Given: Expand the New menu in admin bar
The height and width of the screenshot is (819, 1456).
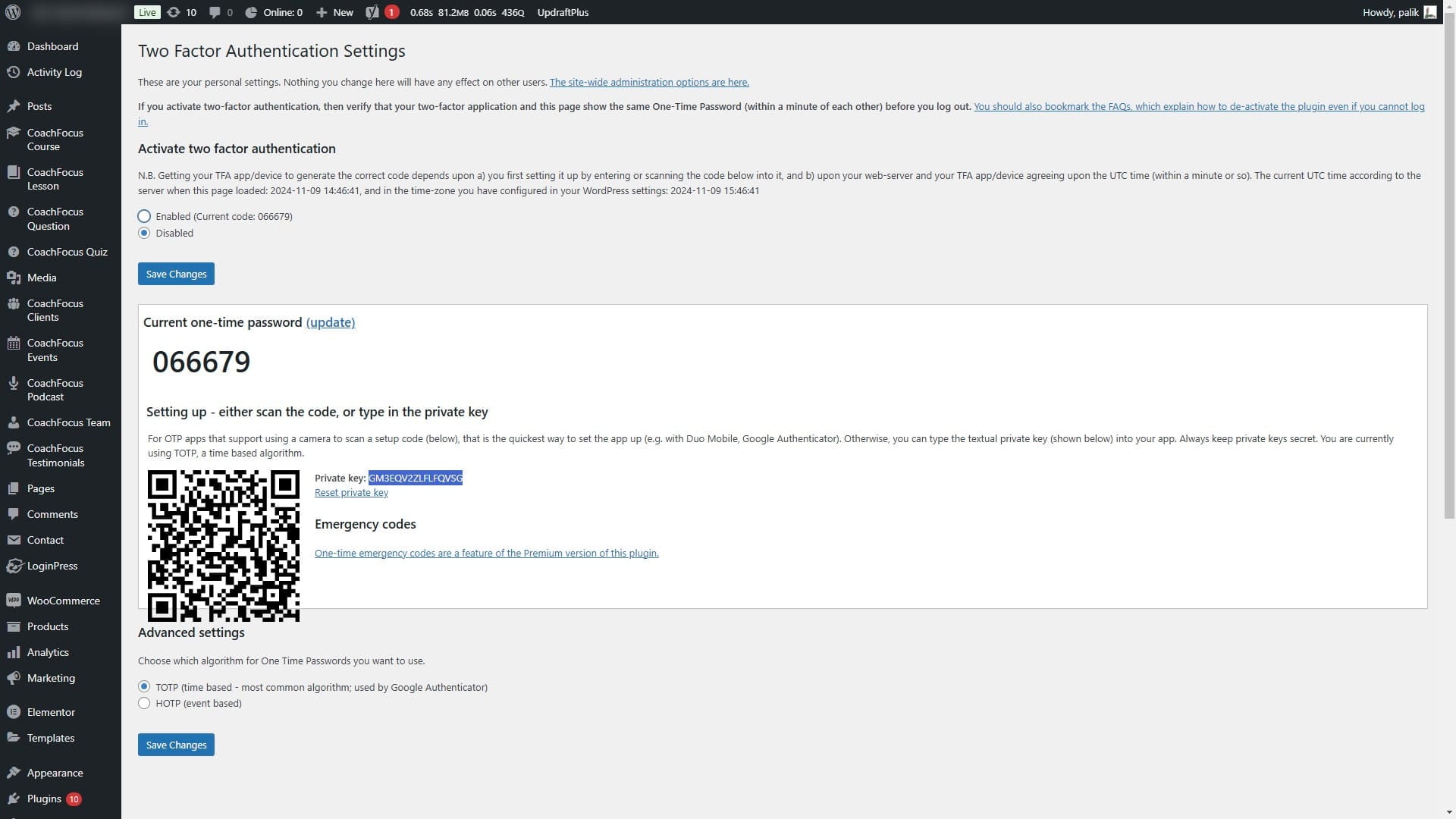Looking at the screenshot, I should (x=334, y=12).
